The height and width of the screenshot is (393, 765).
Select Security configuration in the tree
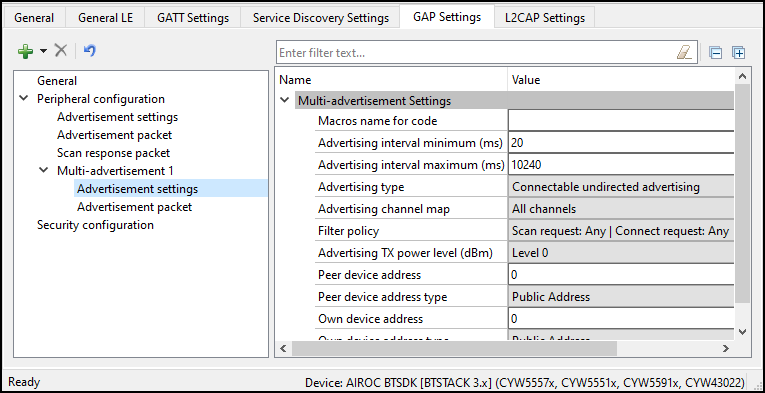click(x=95, y=225)
